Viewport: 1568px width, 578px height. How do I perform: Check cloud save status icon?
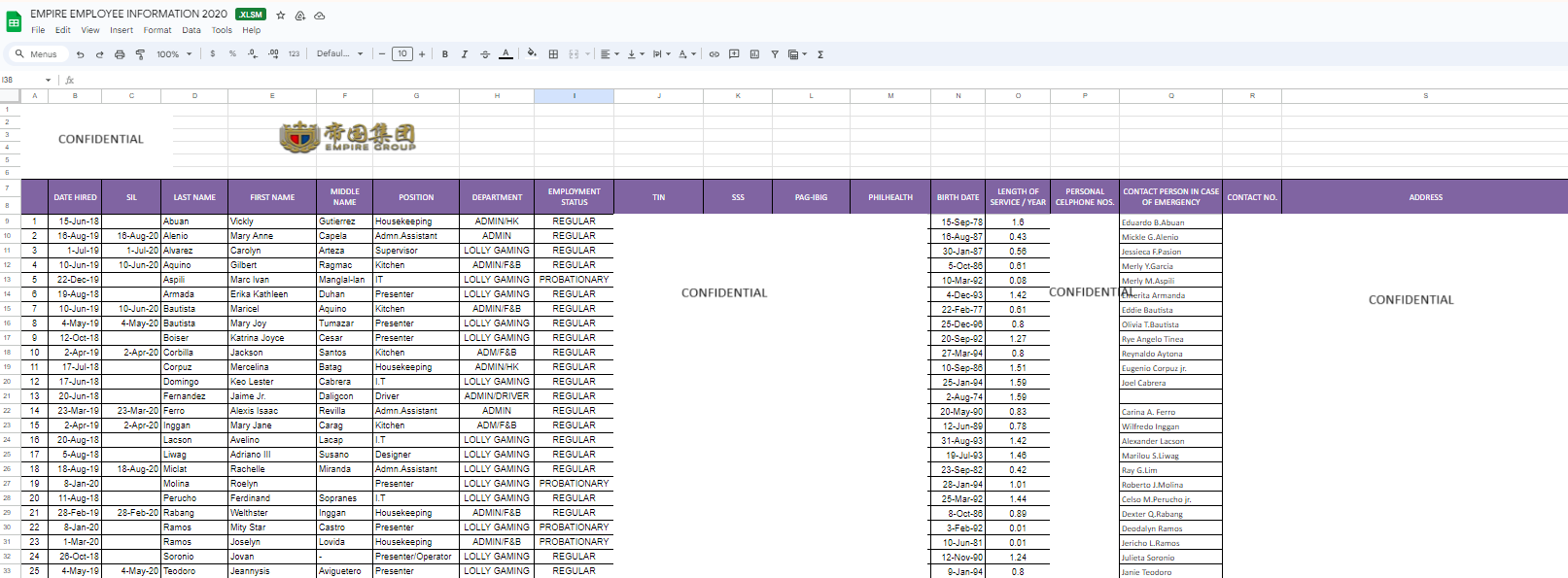320,15
